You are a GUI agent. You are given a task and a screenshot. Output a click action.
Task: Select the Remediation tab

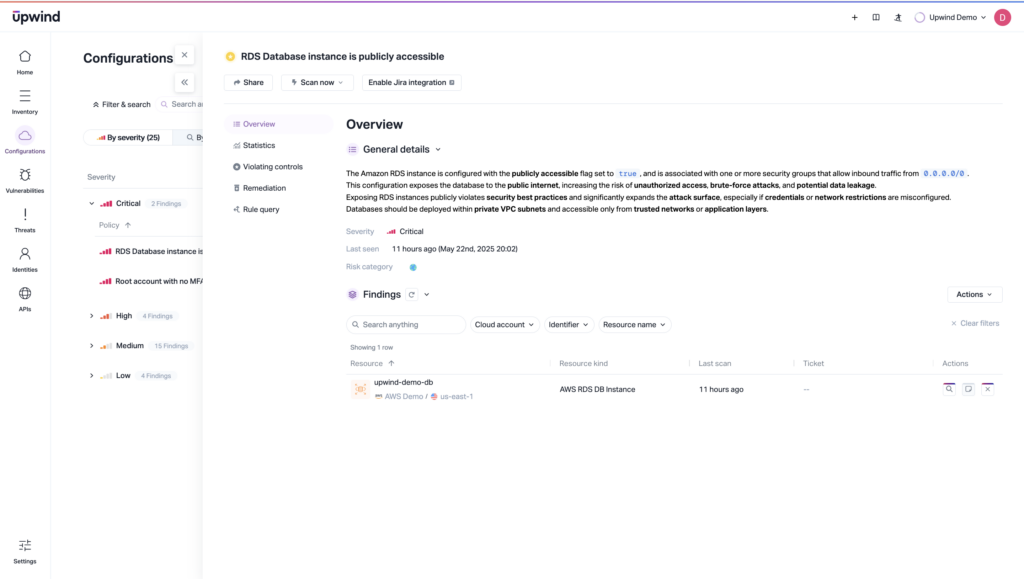point(279,188)
